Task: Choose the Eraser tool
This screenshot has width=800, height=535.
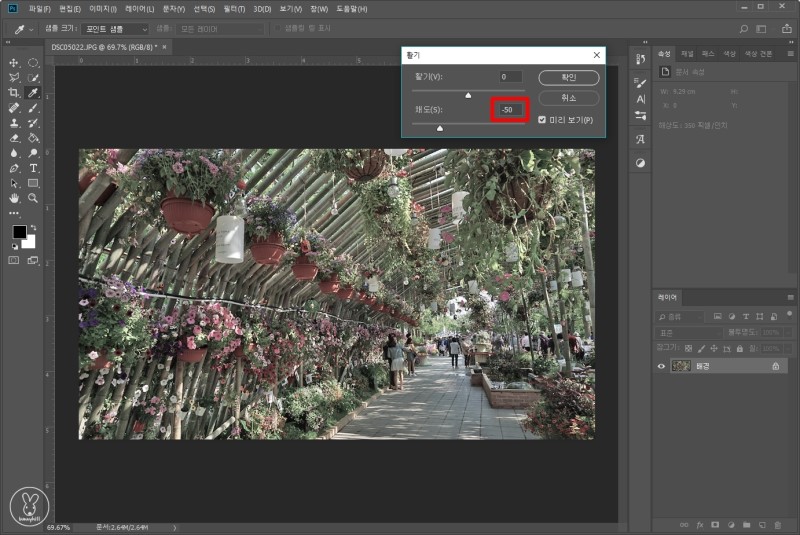Action: point(14,138)
